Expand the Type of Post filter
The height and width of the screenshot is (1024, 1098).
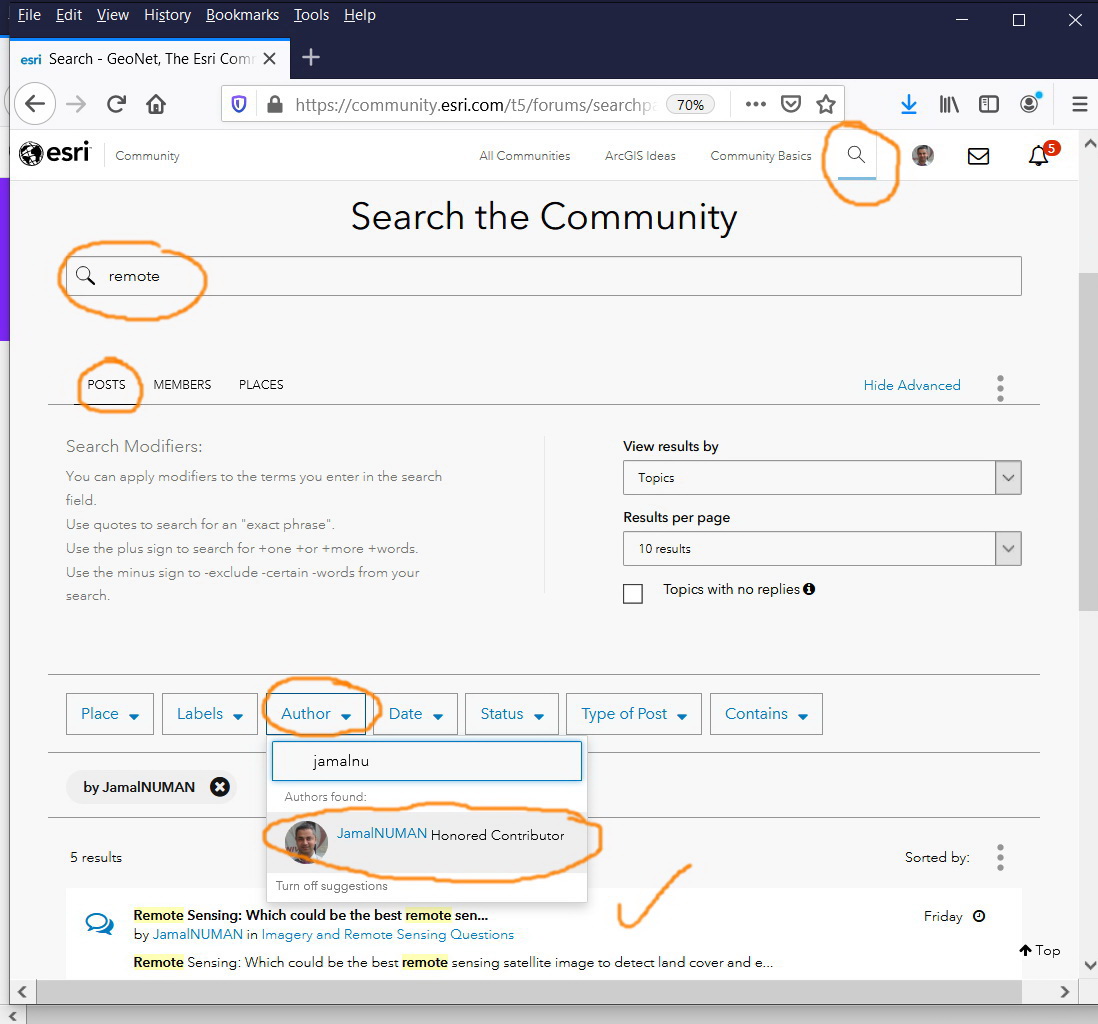pos(633,713)
